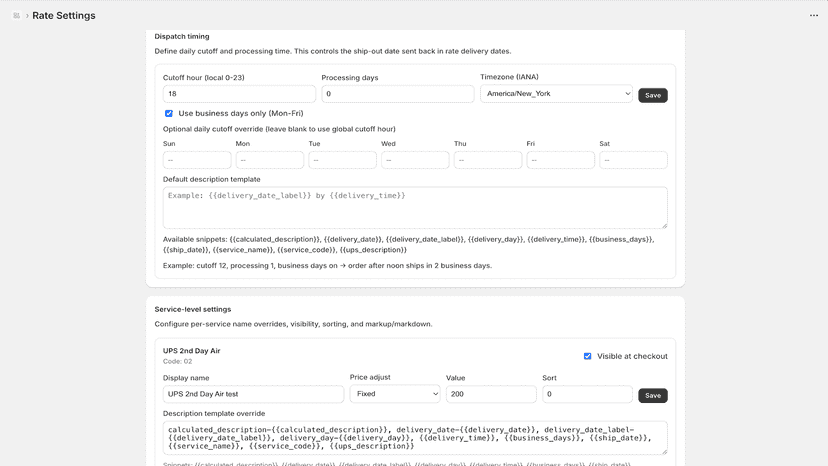Click the breadcrumb chevron separator
This screenshot has width=828, height=466.
click(x=27, y=16)
